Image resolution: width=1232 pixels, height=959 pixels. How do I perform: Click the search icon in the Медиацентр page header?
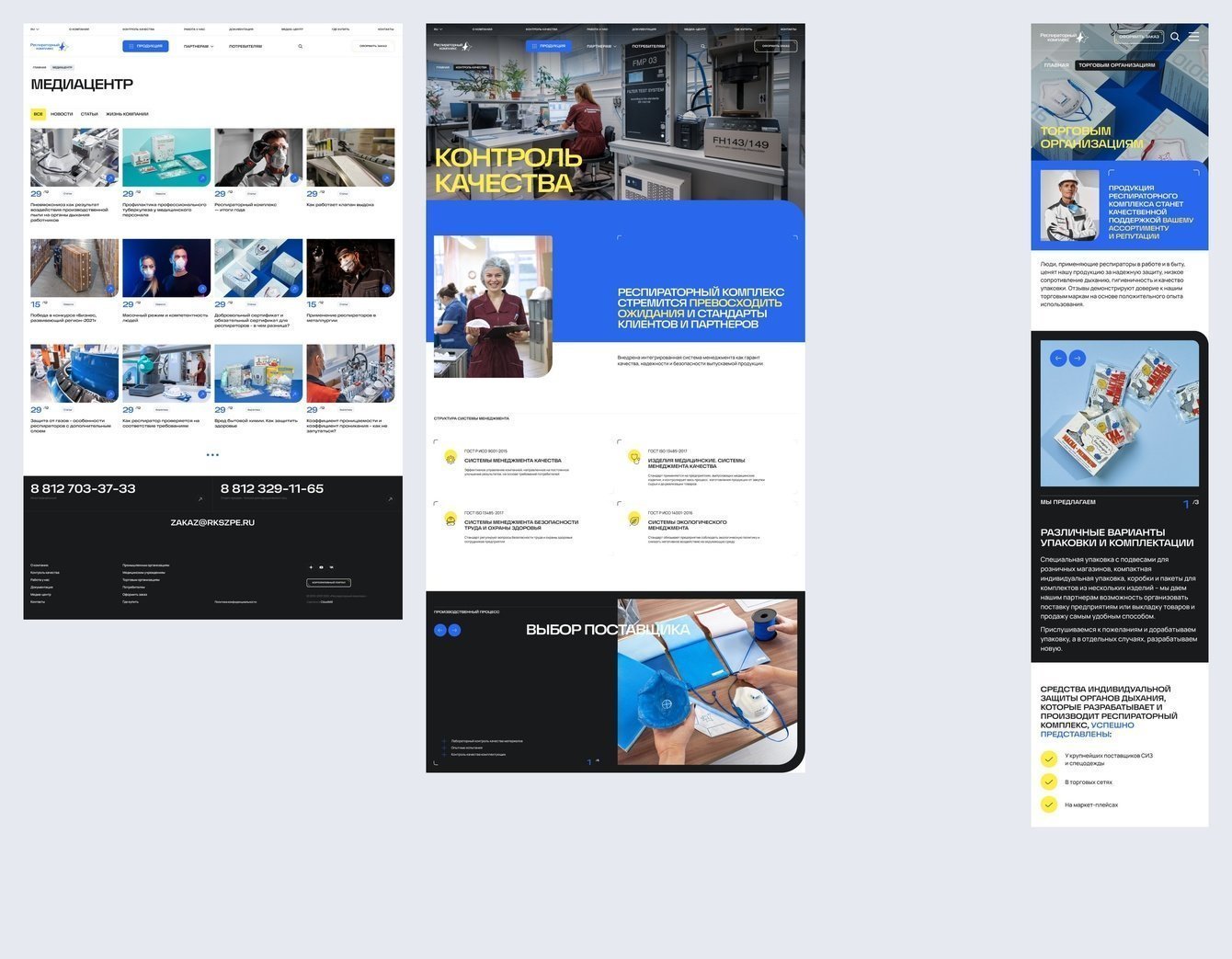click(x=301, y=46)
